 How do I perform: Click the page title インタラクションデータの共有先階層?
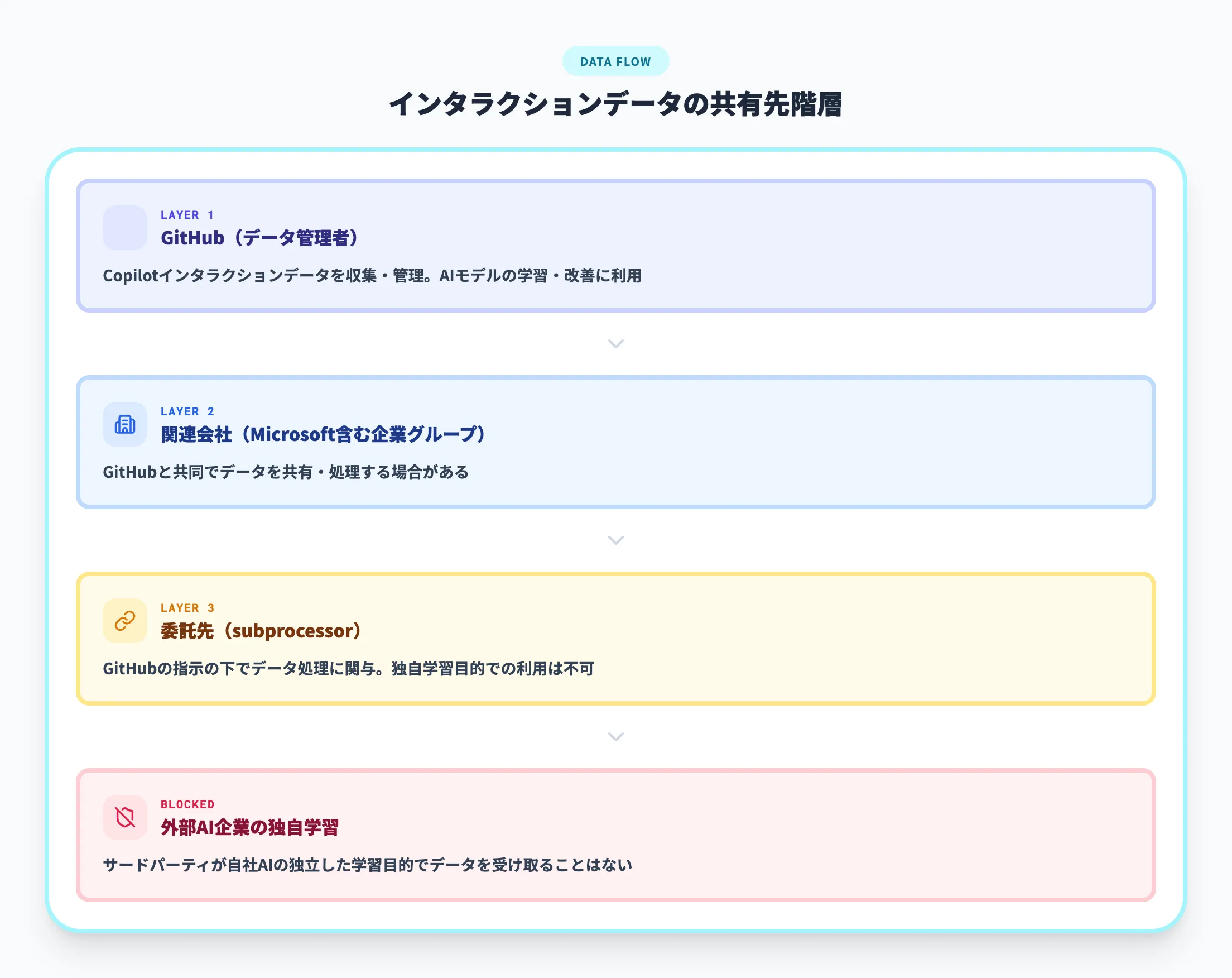tap(615, 103)
